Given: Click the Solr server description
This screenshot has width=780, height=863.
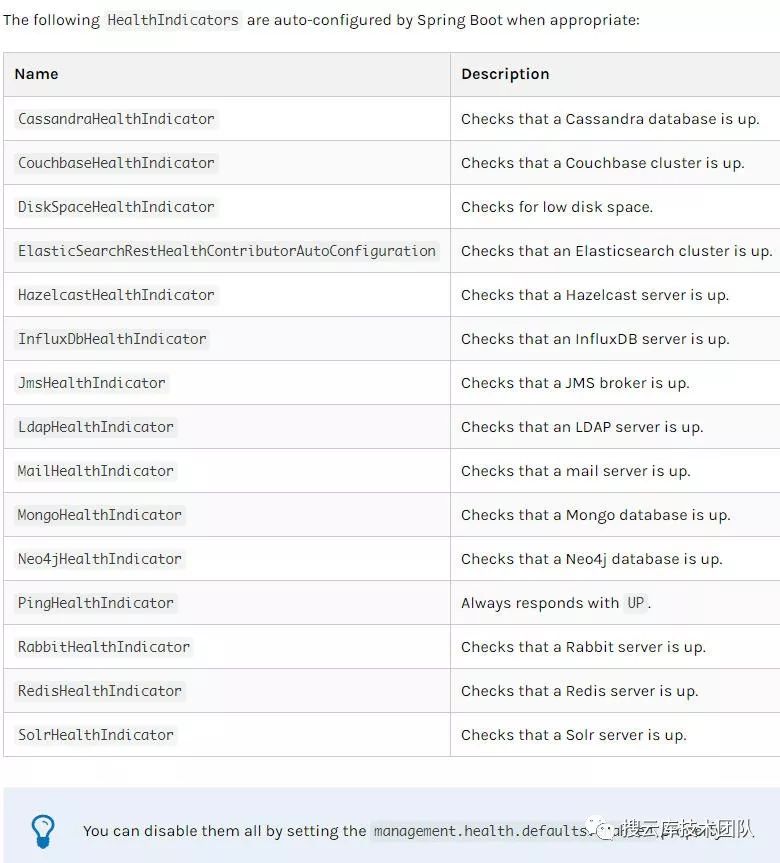Looking at the screenshot, I should [x=574, y=736].
